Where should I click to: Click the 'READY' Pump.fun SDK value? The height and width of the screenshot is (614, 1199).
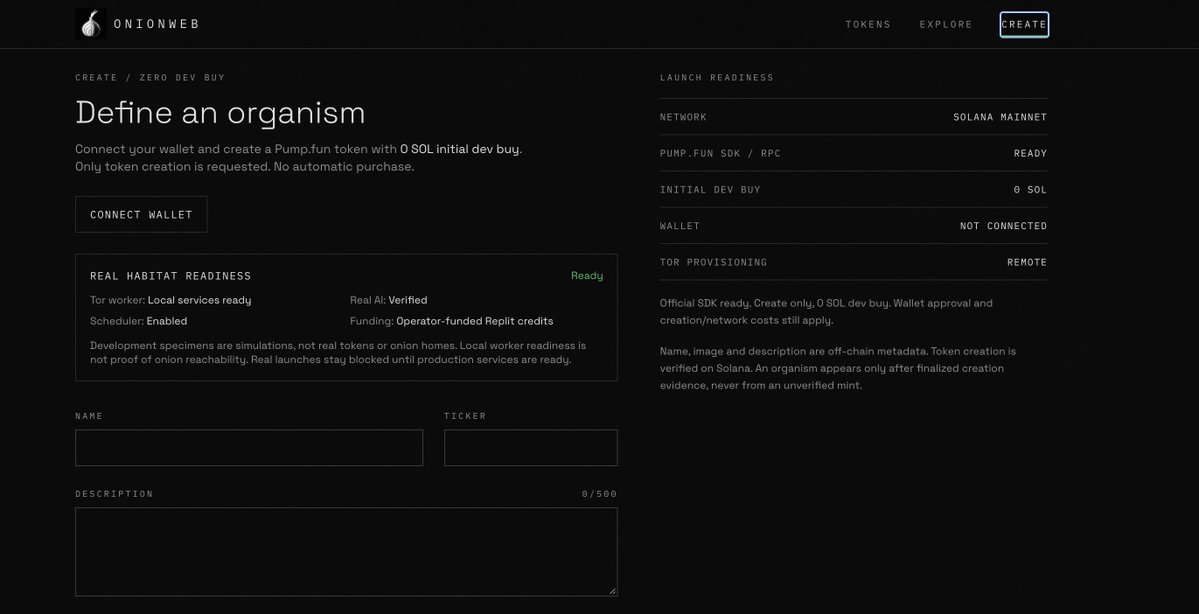pyautogui.click(x=1031, y=154)
